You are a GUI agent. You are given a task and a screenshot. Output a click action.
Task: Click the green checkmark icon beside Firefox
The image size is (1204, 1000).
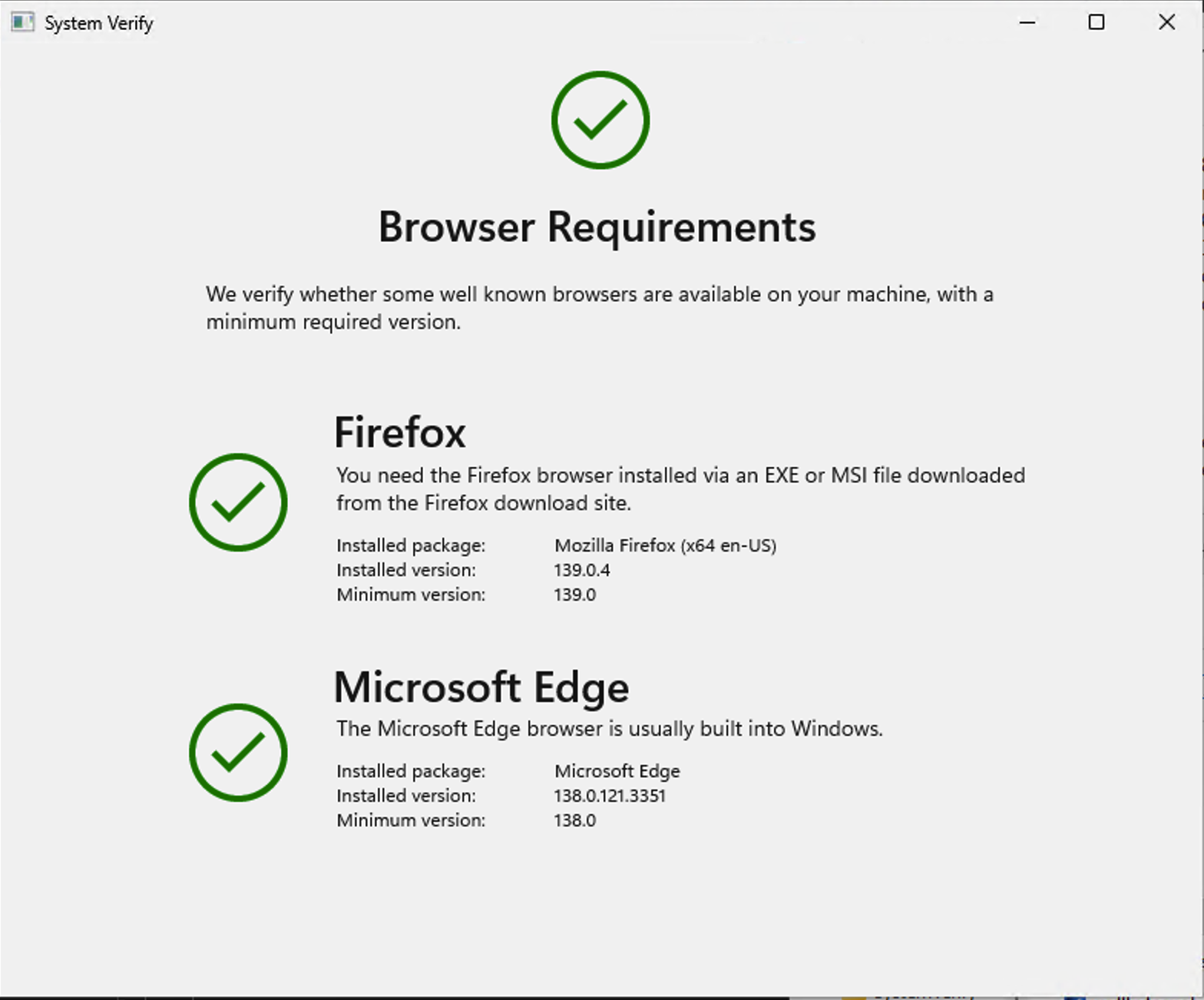(x=238, y=502)
